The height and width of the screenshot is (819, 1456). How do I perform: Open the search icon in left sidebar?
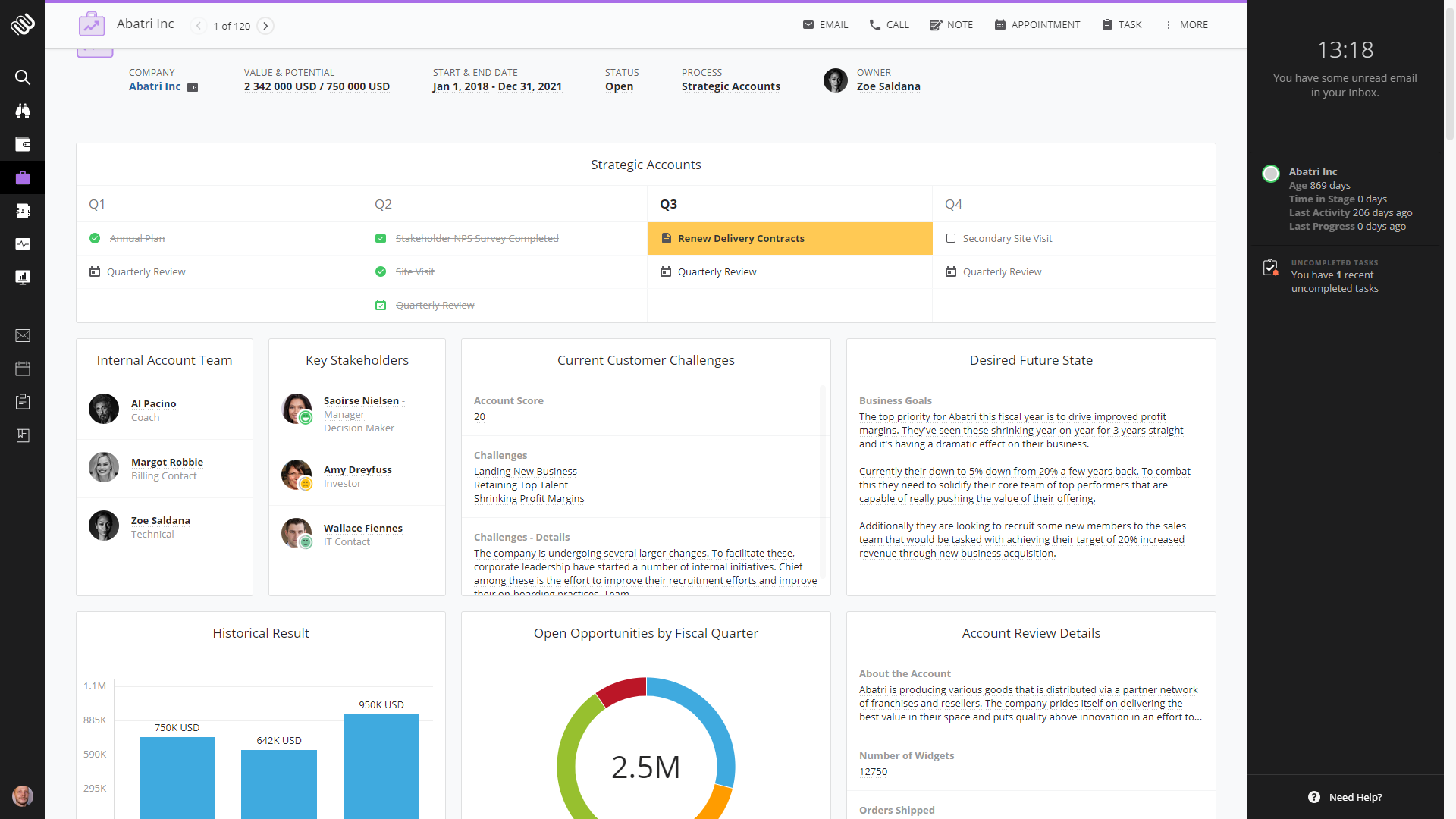coord(22,77)
